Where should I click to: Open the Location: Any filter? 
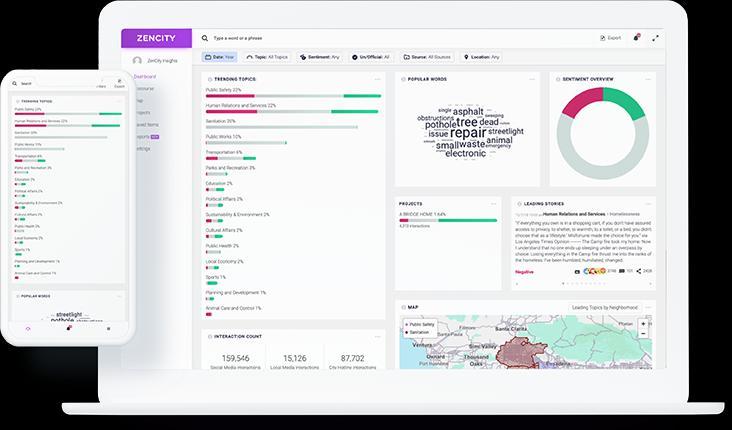481,57
